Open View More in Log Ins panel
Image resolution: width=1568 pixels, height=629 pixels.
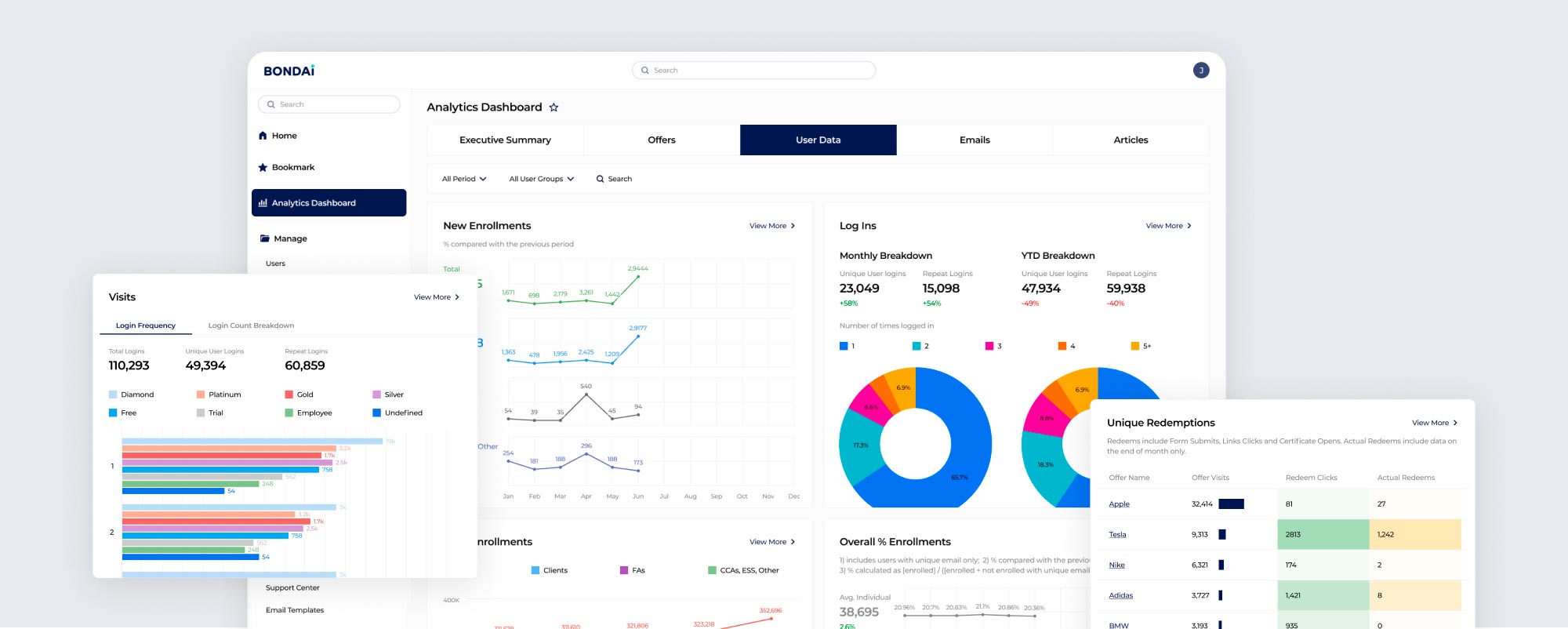[1168, 226]
